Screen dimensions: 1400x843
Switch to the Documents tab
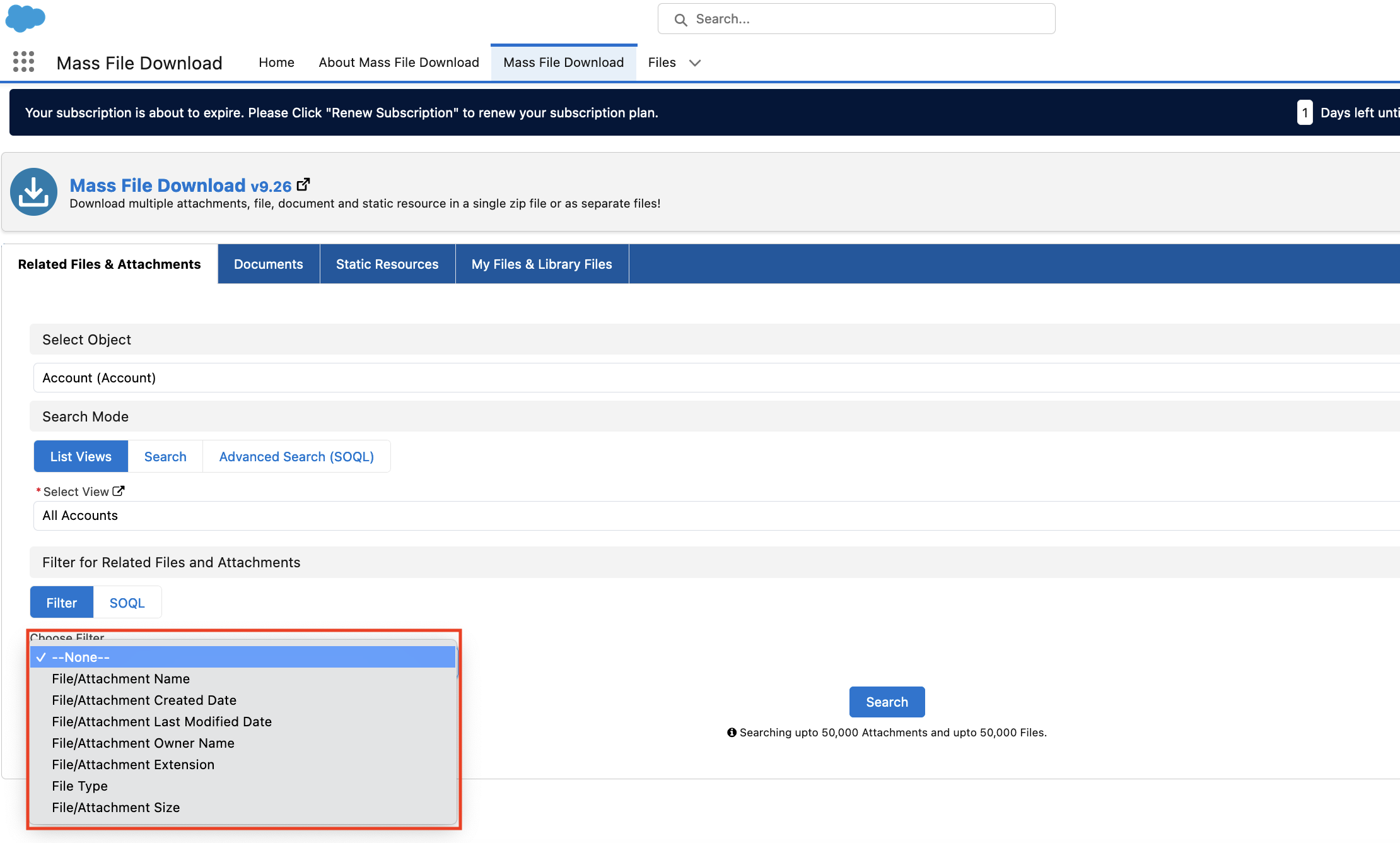(x=268, y=264)
